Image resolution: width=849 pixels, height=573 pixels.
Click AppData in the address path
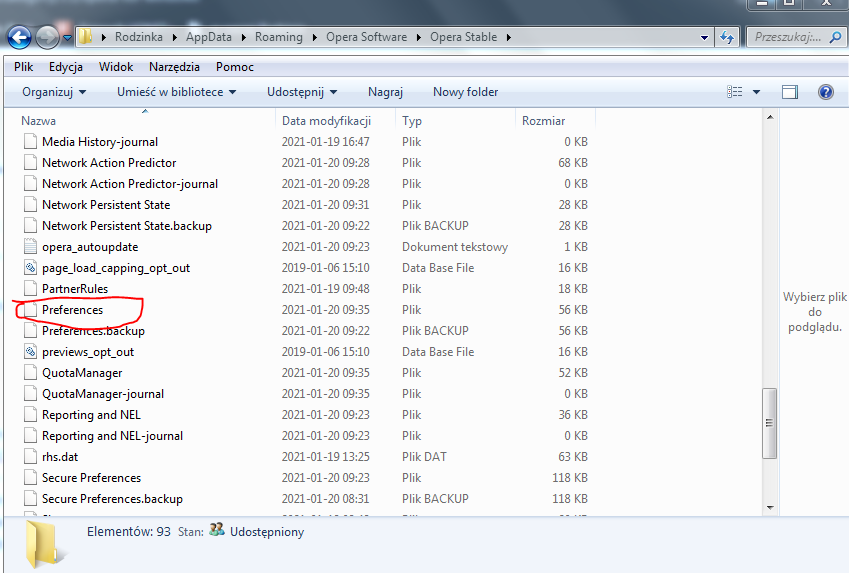208,37
